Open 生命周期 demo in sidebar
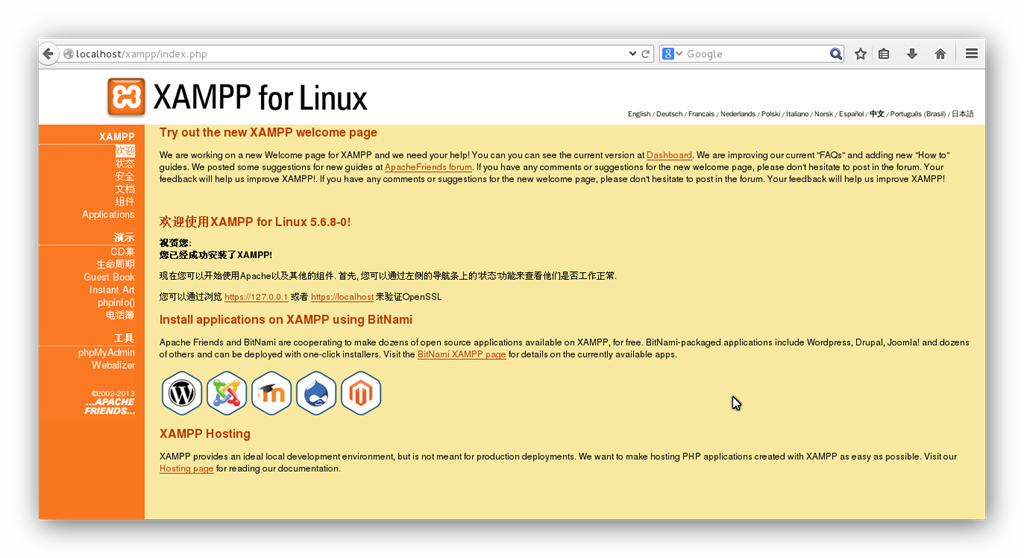Screen dimensions: 1024x558 (116, 264)
